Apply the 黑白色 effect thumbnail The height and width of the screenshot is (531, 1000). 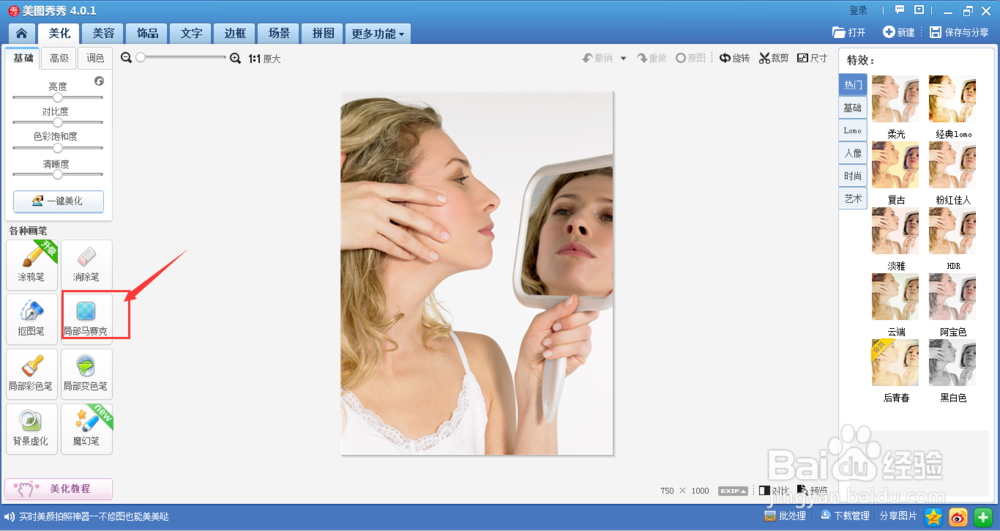click(x=953, y=362)
